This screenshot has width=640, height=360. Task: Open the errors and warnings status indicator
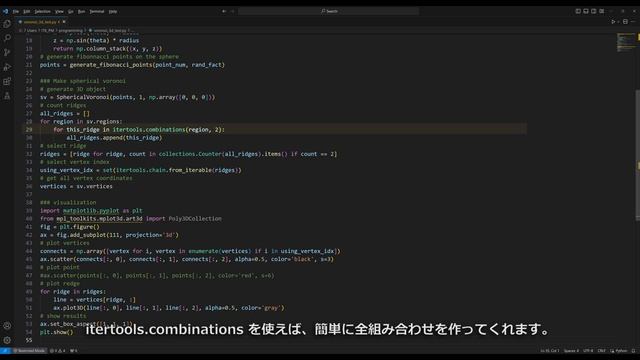point(58,351)
